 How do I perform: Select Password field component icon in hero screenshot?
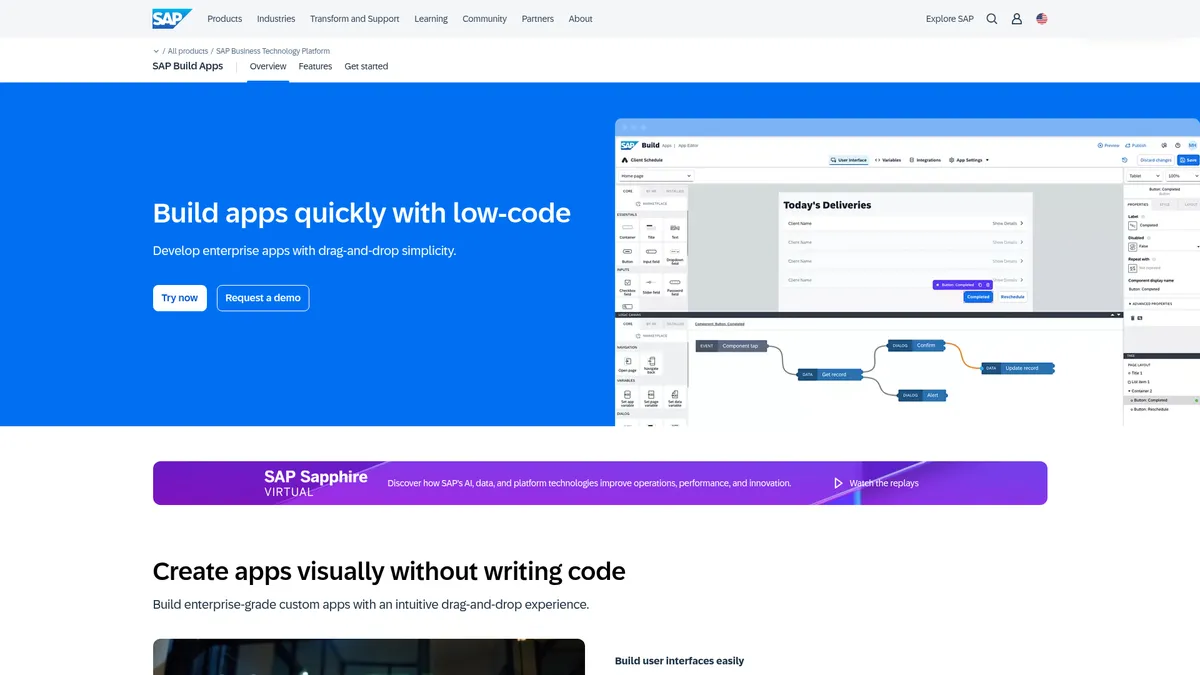point(675,282)
